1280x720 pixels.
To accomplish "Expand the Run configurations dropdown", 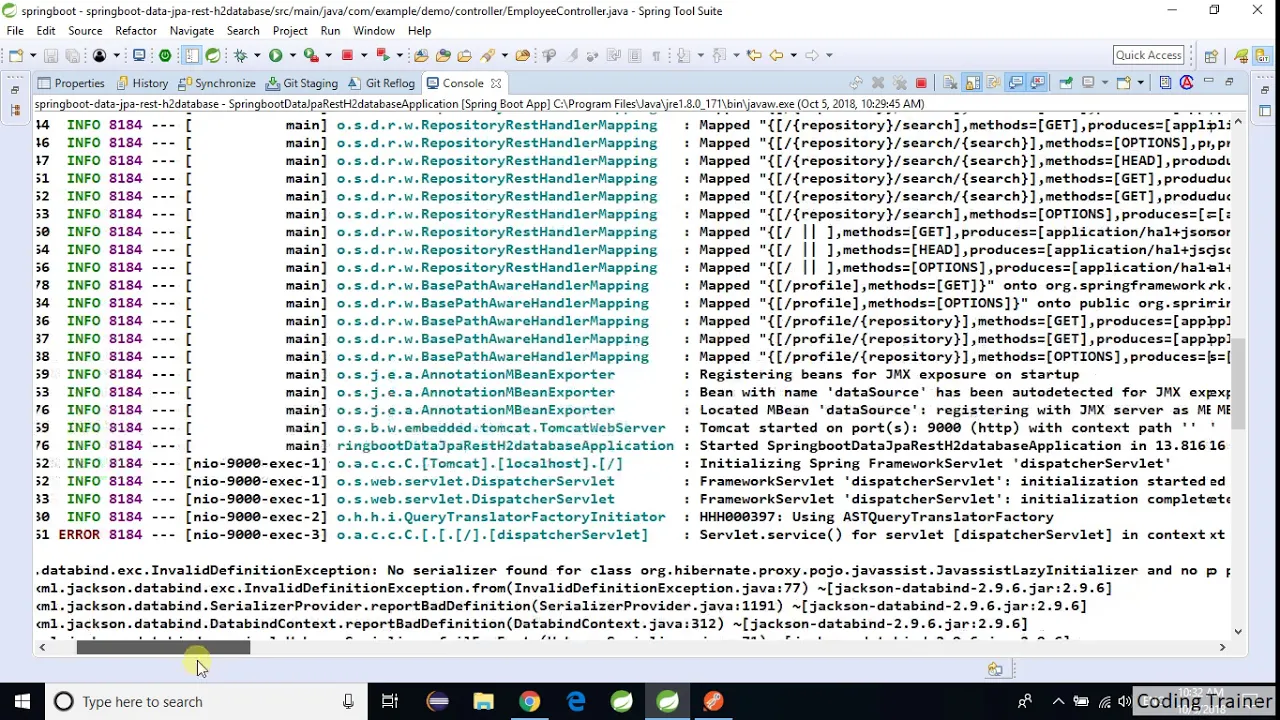I will coord(291,55).
